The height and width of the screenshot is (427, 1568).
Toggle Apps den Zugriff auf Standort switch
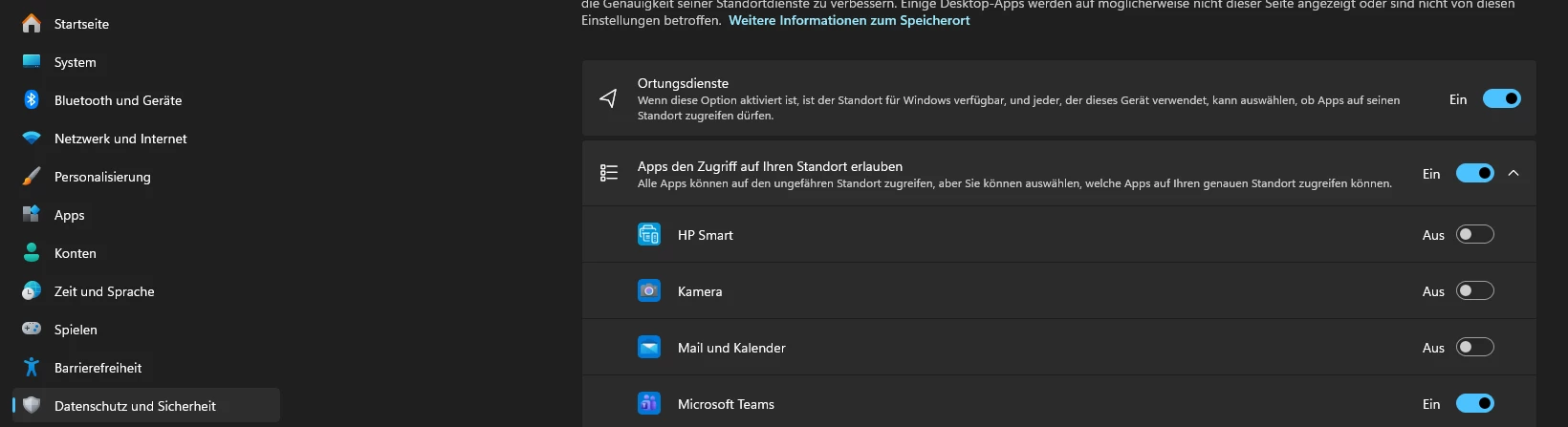pos(1474,174)
